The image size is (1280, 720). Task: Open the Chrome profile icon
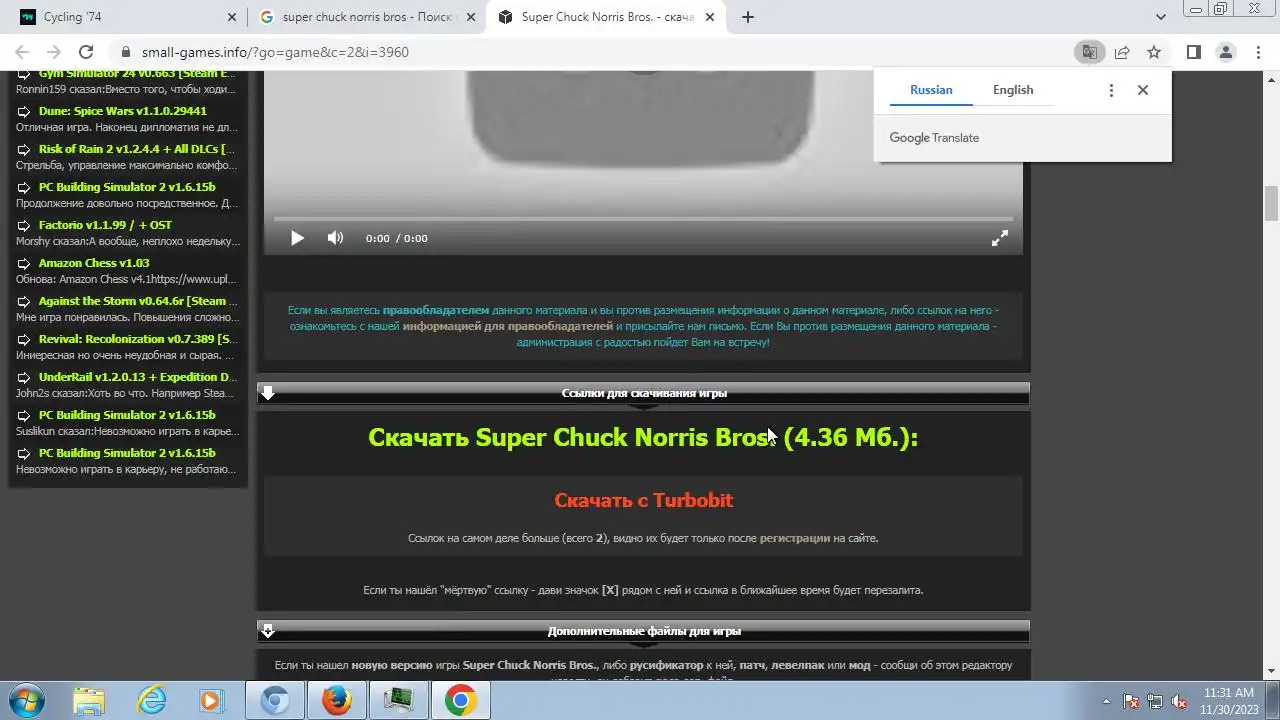1226,52
